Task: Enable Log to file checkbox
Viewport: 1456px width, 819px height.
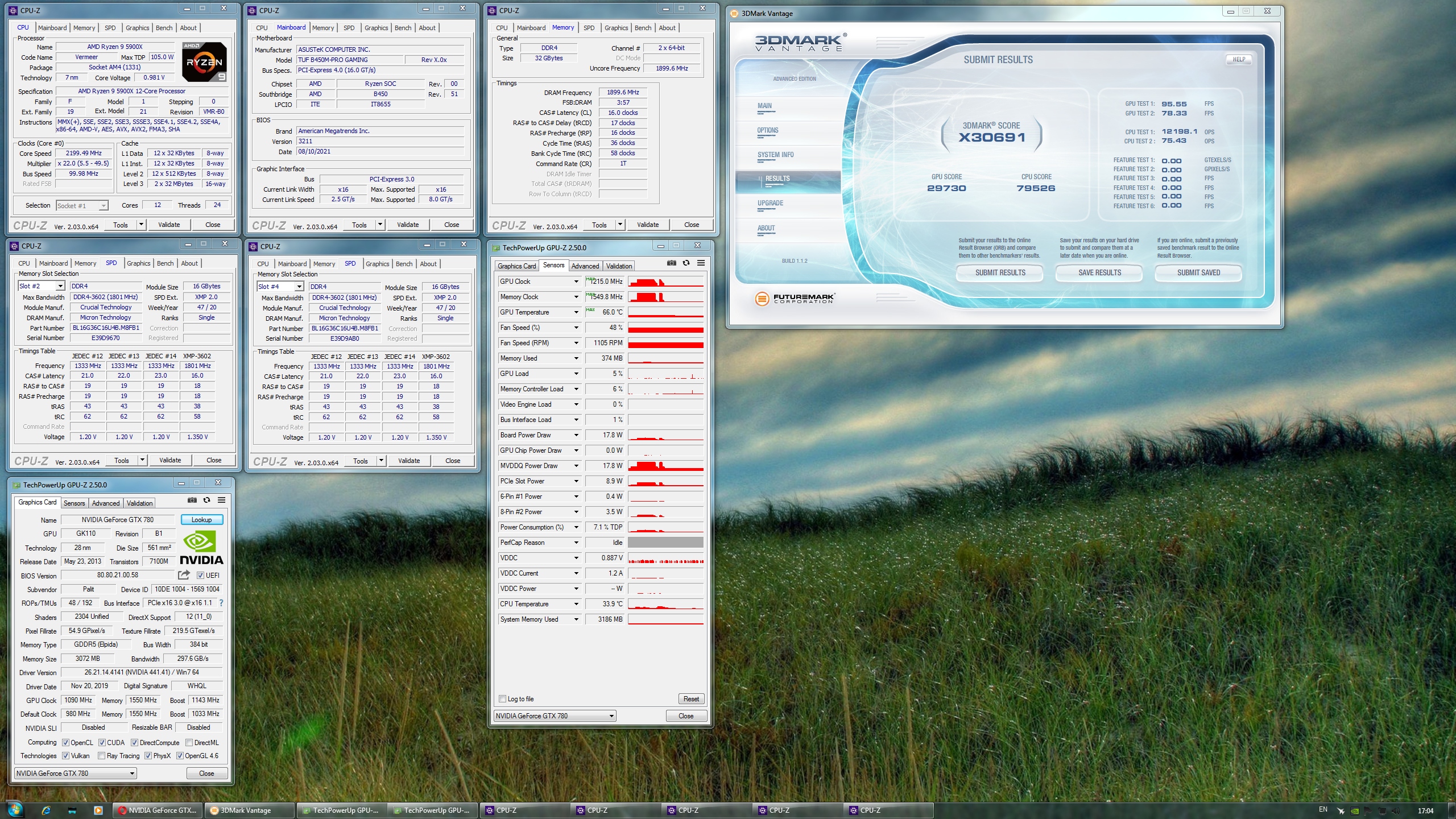Action: [x=502, y=699]
